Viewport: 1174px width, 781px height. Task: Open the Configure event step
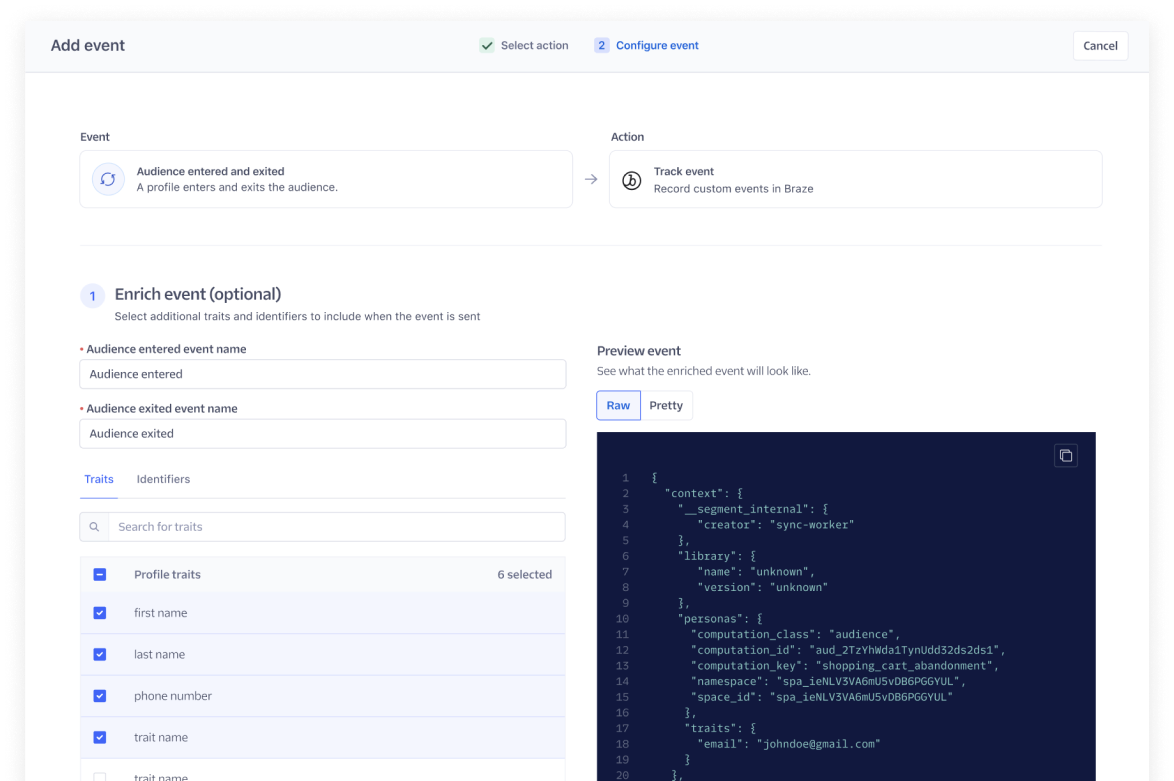coord(657,45)
